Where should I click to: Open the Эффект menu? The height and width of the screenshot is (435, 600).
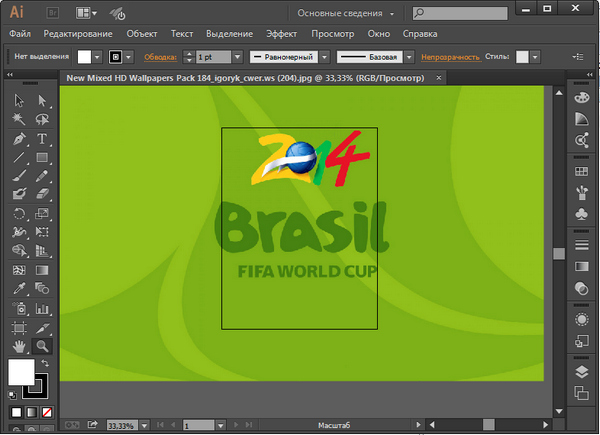(281, 34)
